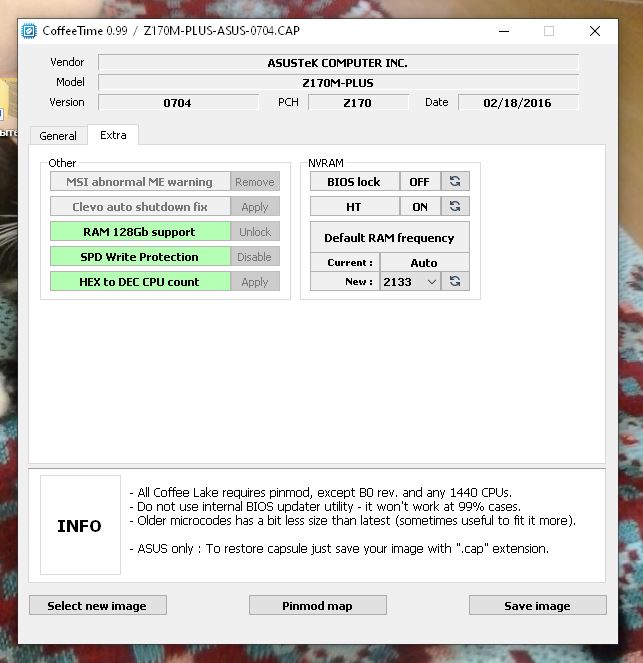Viewport: 643px width, 663px height.
Task: Click Remove for MSI abnormal ME warning
Action: 255,182
